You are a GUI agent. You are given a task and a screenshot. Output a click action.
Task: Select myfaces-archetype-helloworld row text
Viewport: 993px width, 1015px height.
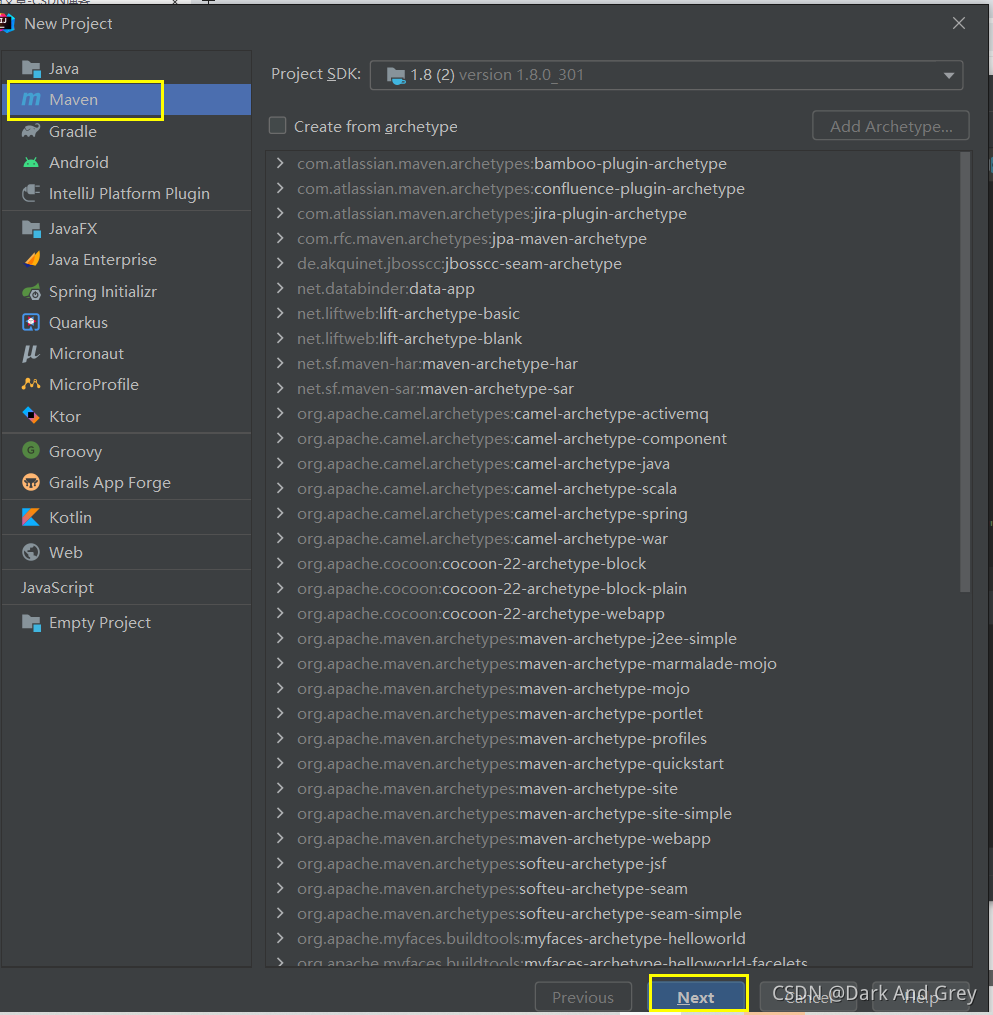click(x=521, y=939)
